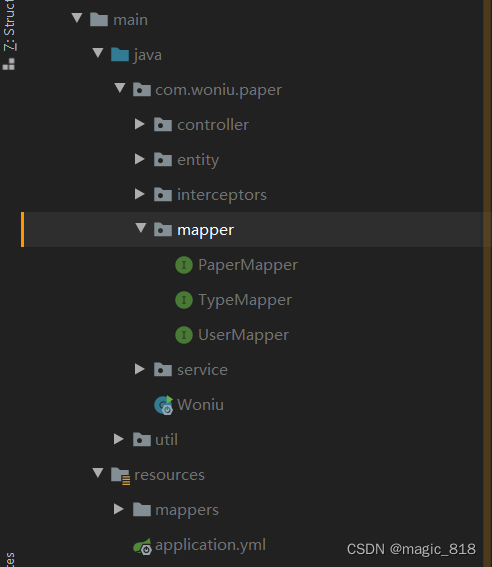Click the PaperMapper interface icon
Image resolution: width=492 pixels, height=567 pixels.
pyautogui.click(x=184, y=265)
